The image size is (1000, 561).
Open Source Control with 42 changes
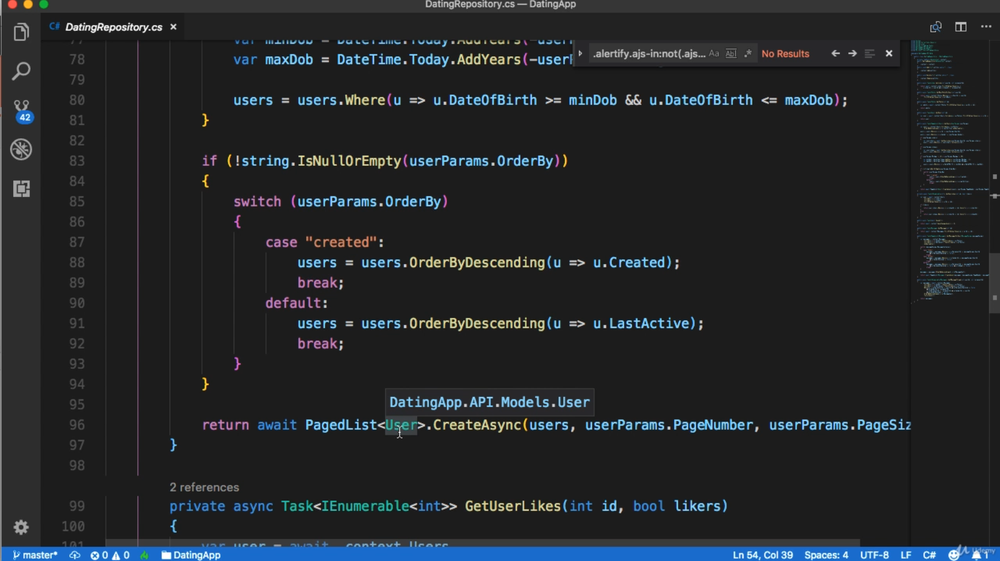tap(22, 110)
